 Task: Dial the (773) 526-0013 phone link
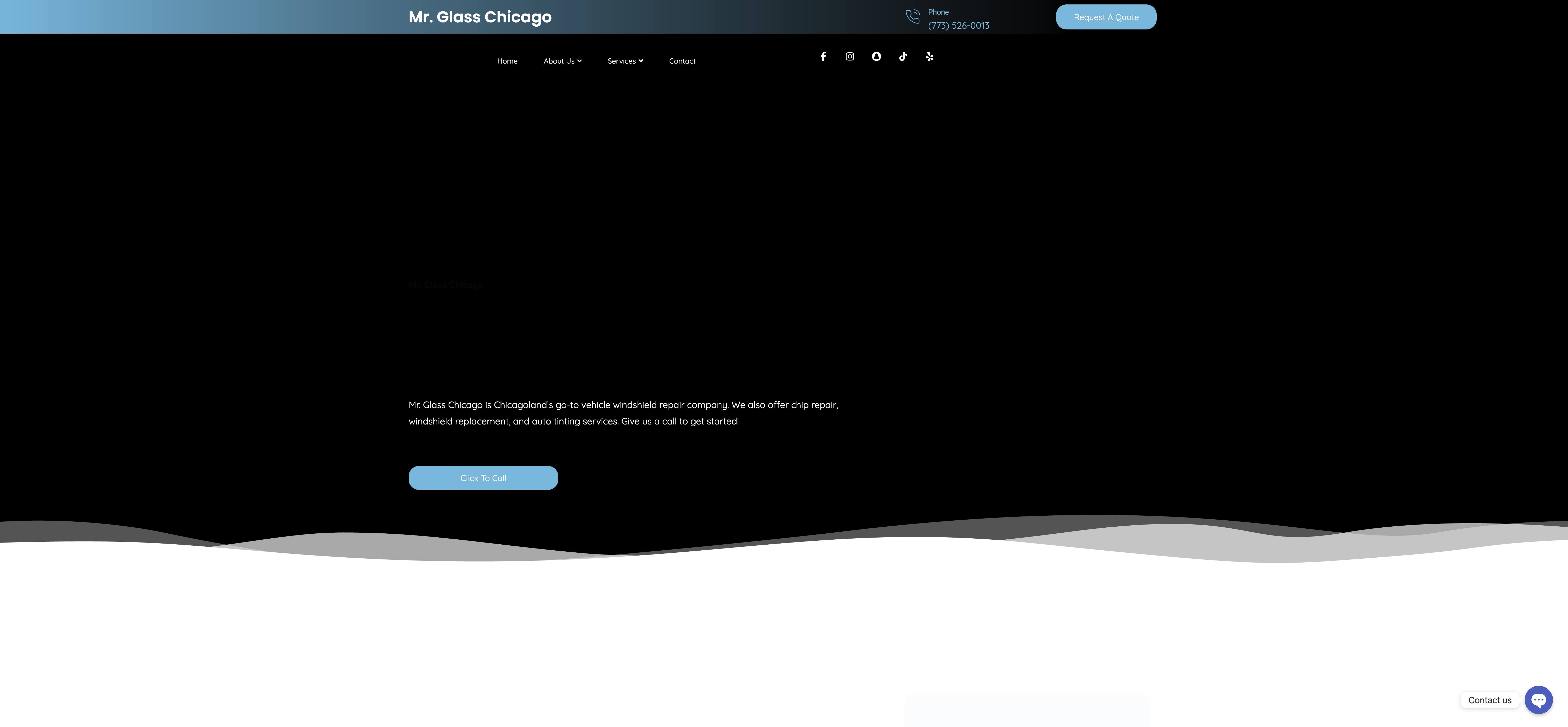(958, 26)
